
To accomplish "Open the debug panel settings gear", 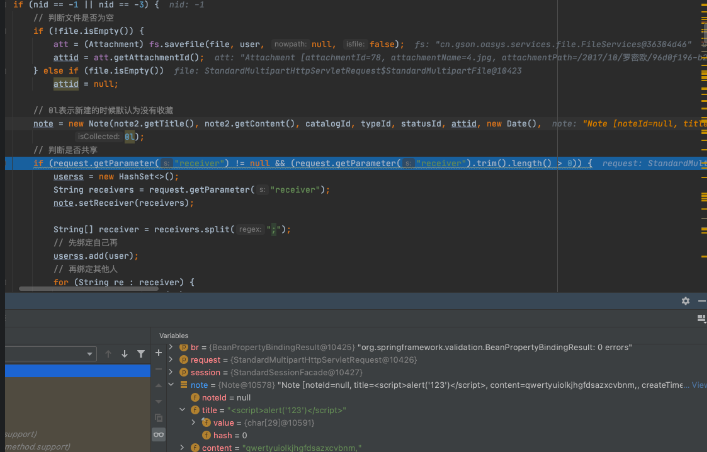I will pos(685,301).
